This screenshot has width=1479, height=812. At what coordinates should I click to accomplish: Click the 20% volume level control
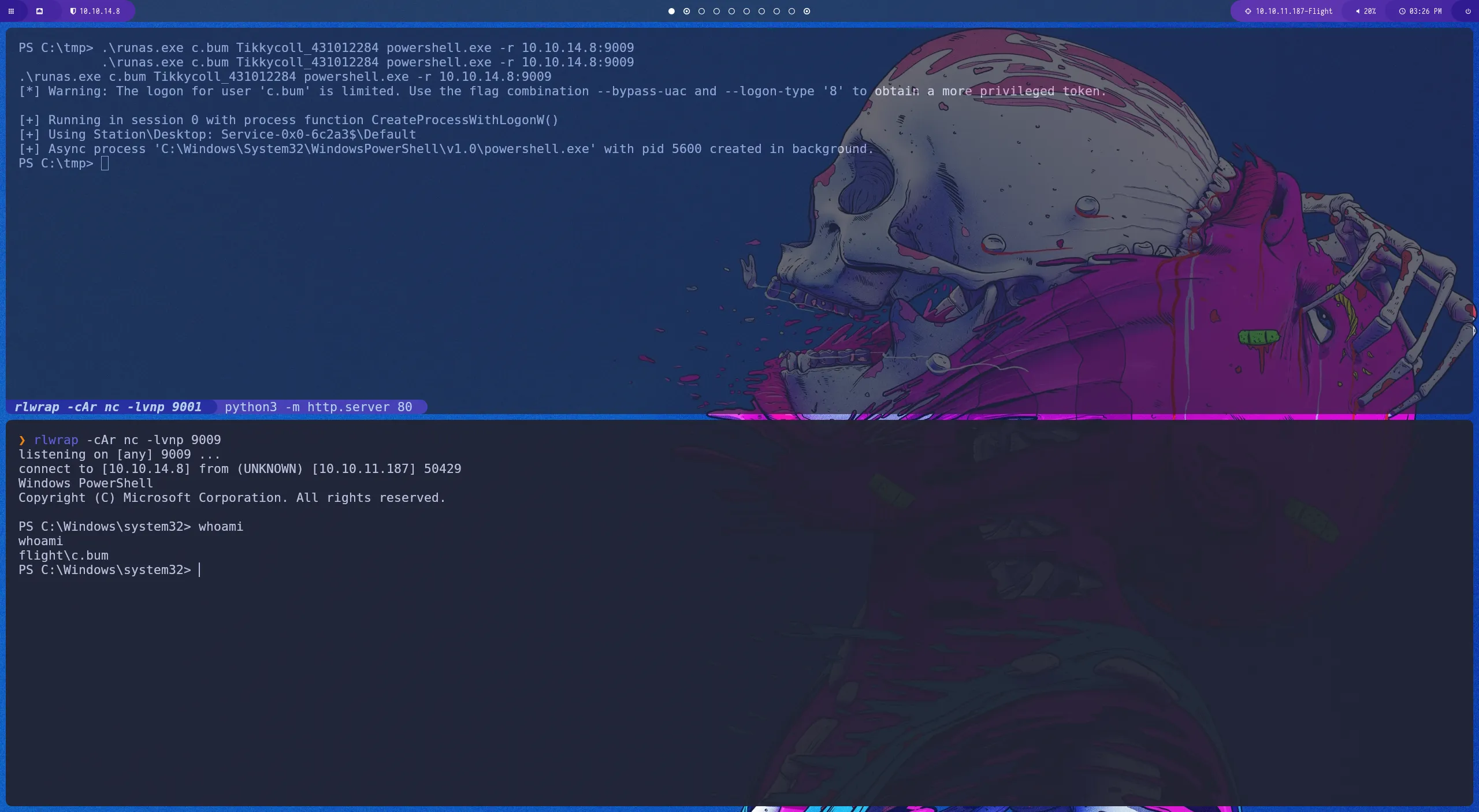[x=1369, y=11]
